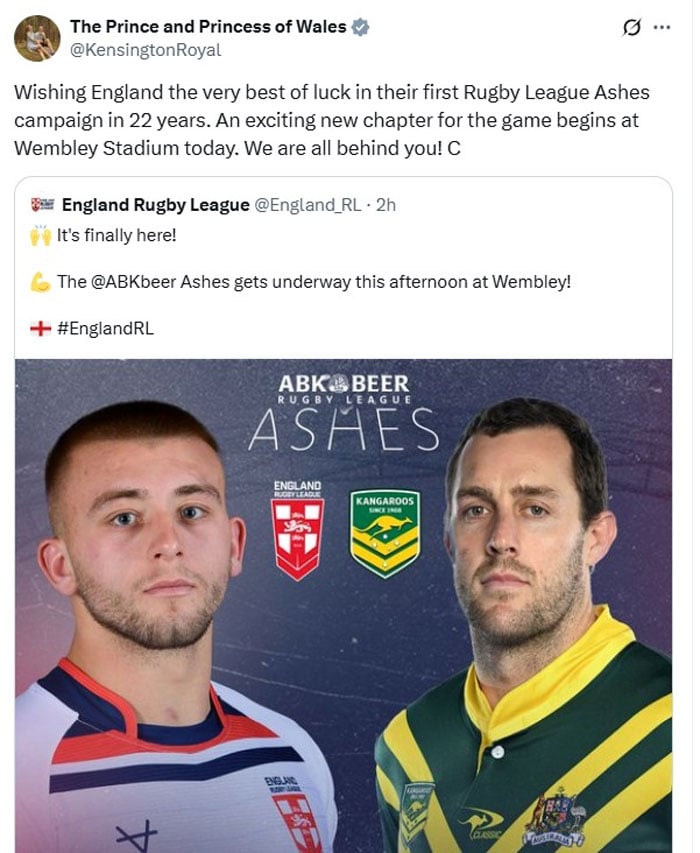Screen dimensions: 700x853
Task: Click the ABK Beer logo atop image
Action: [343, 384]
